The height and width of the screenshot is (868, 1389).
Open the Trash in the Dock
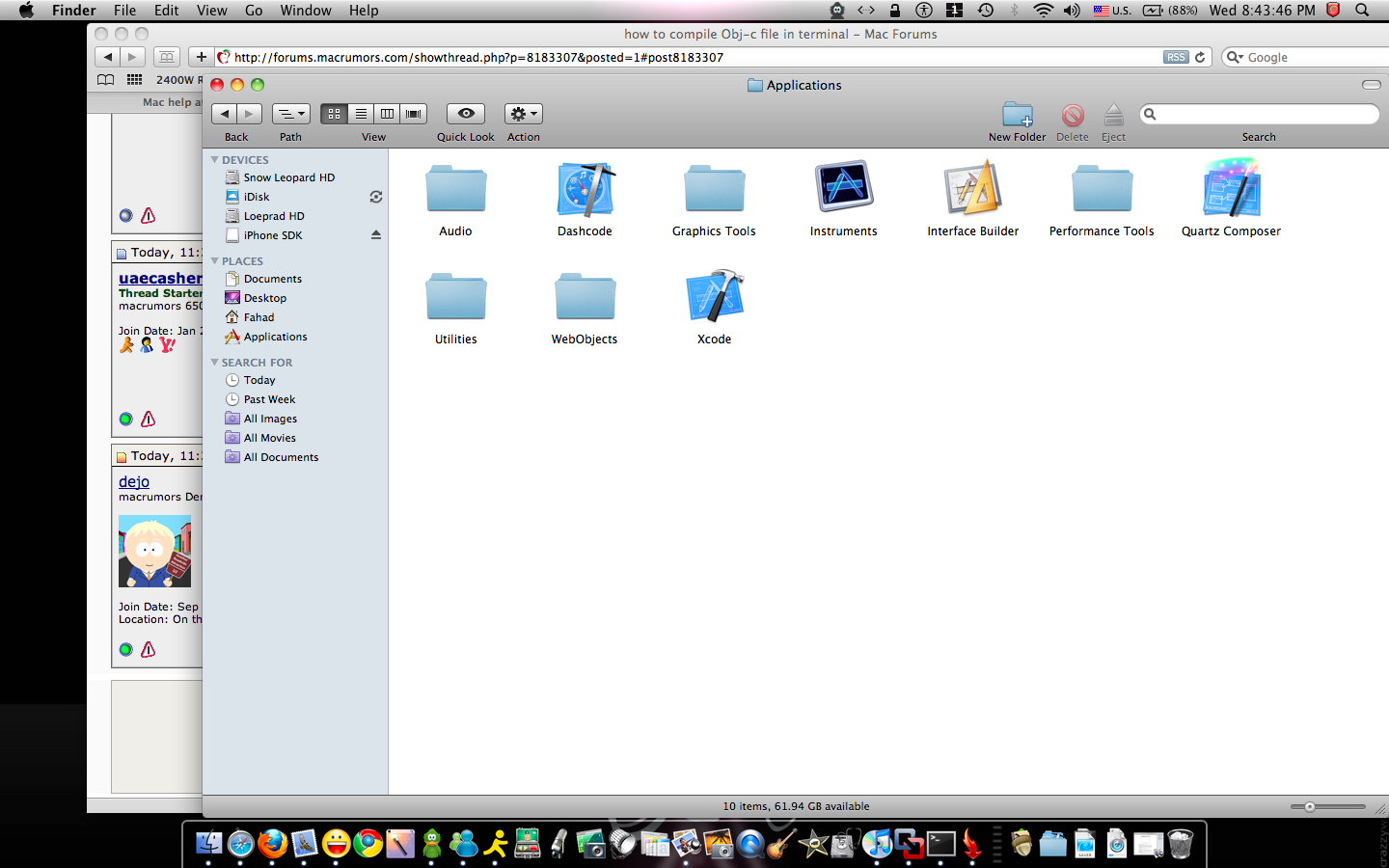point(1180,844)
